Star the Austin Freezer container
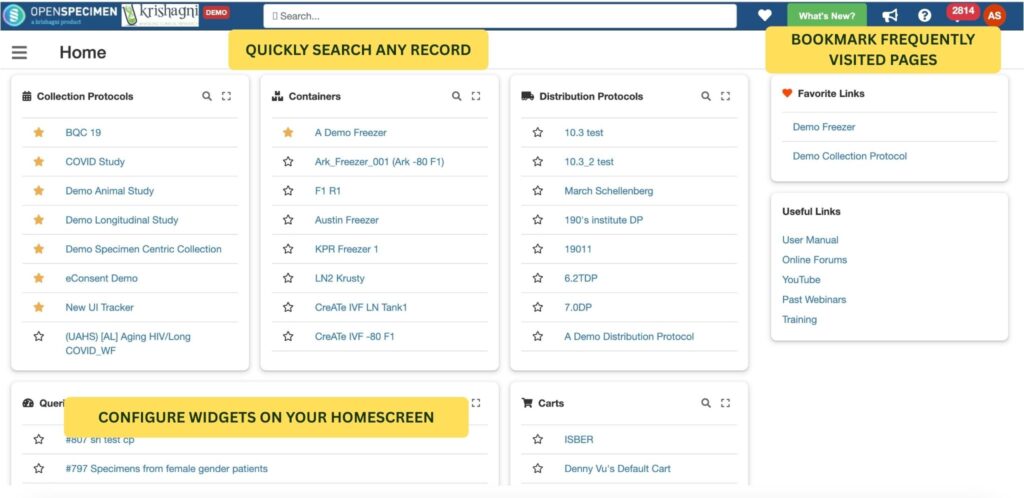Viewport: 1024px width, 498px height. click(288, 220)
